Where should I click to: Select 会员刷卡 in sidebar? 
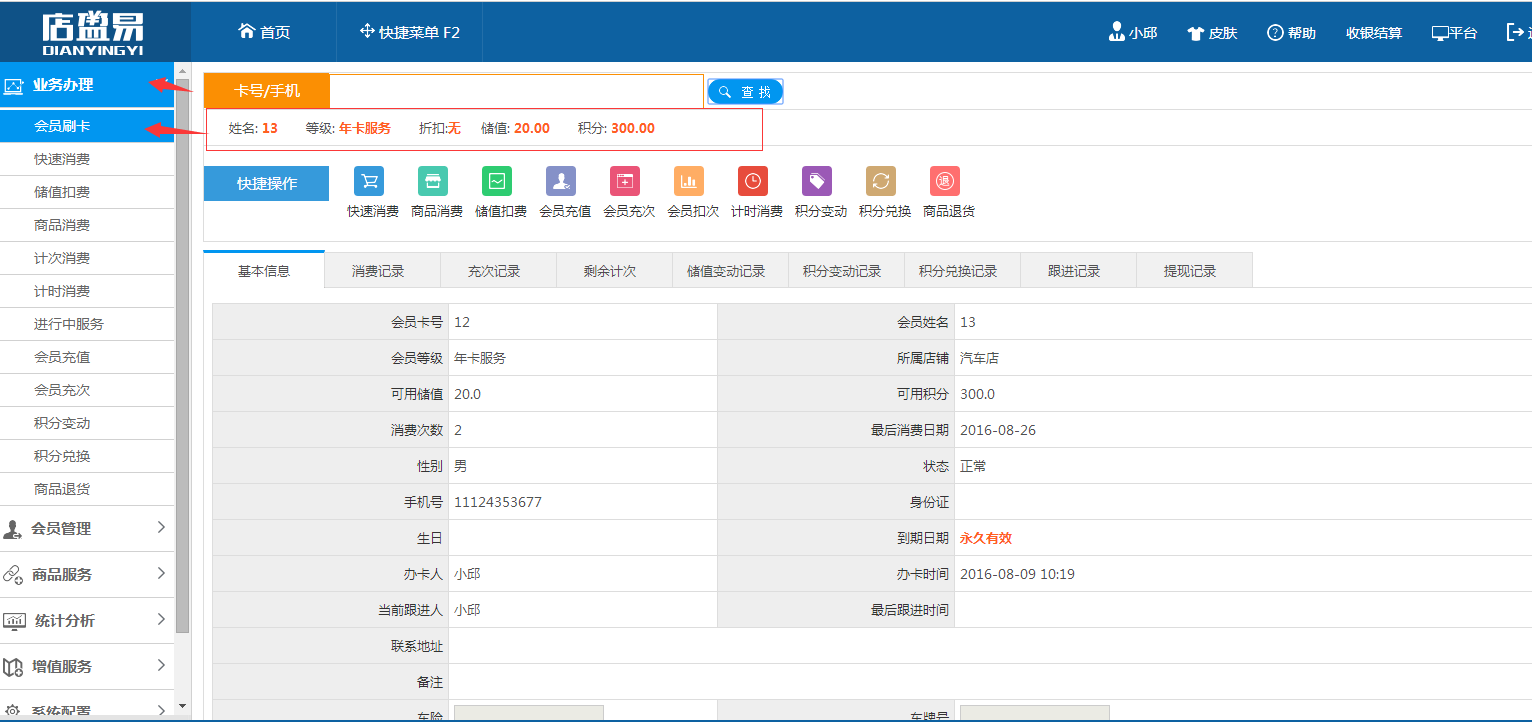pos(87,126)
